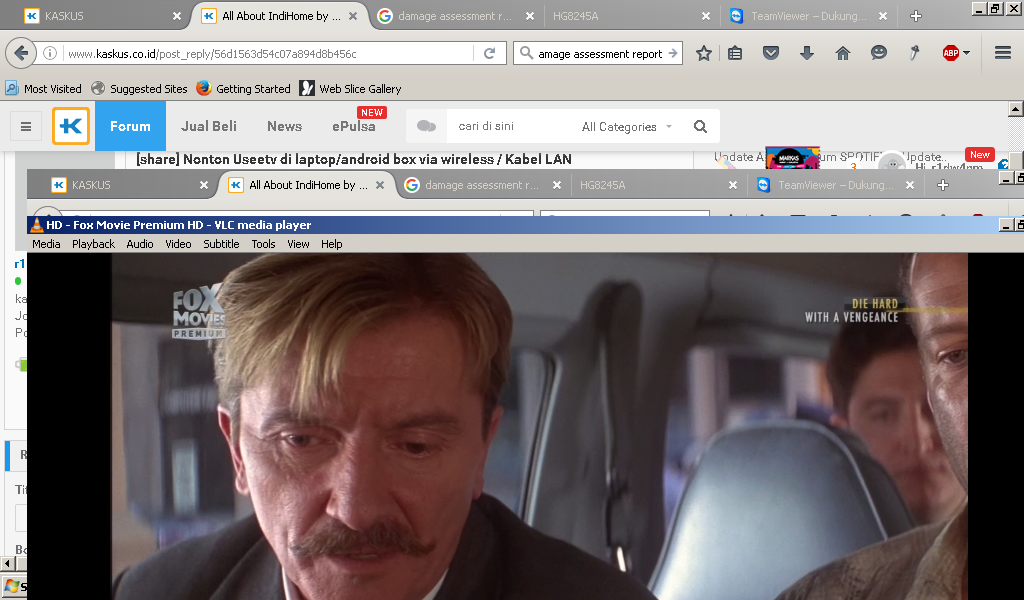Toggle the Kaskus sidebar hamburger menu
Viewport: 1024px width, 600px height.
(26, 127)
